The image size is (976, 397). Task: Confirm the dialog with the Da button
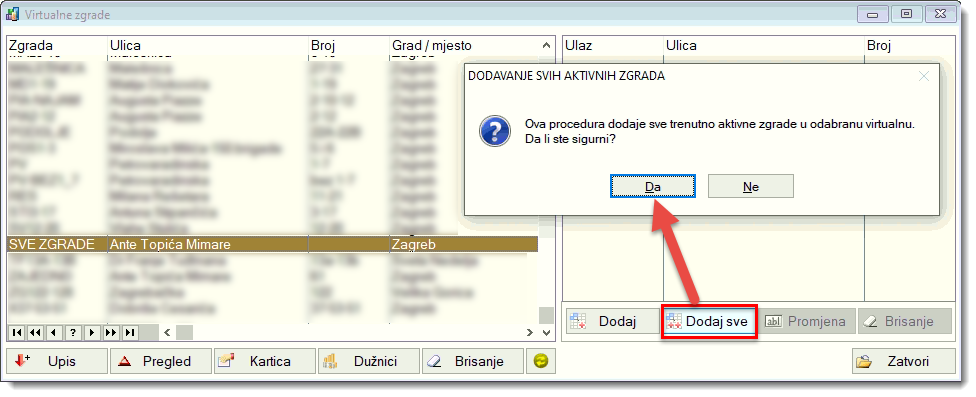coord(652,186)
